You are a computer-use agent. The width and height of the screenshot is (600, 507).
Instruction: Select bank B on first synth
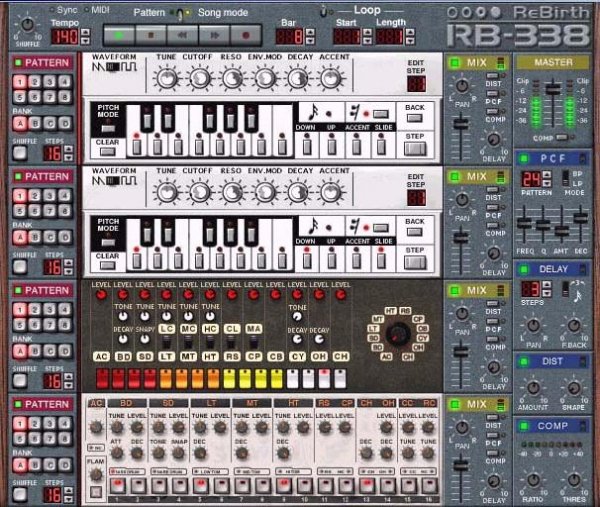pyautogui.click(x=35, y=123)
